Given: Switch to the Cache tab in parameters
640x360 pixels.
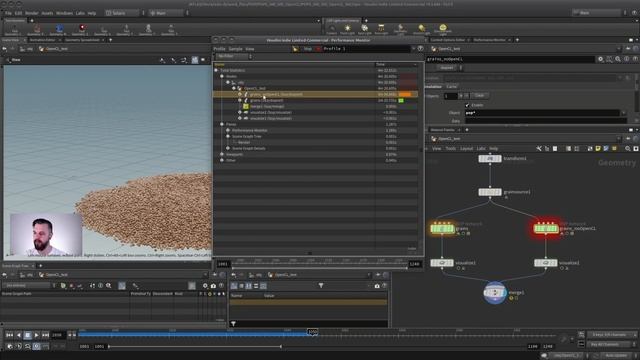Looking at the screenshot, I should pos(451,87).
